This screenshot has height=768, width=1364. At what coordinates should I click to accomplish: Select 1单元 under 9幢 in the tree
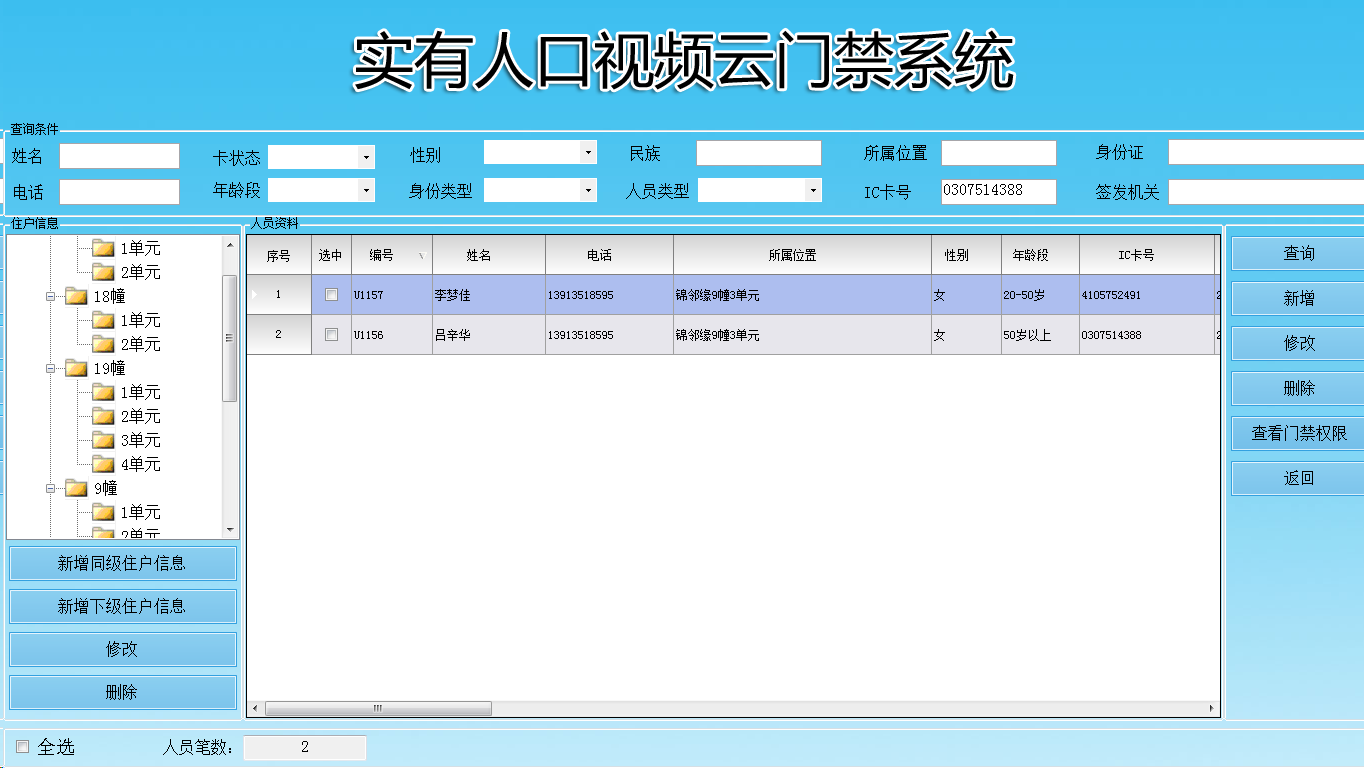tap(140, 512)
